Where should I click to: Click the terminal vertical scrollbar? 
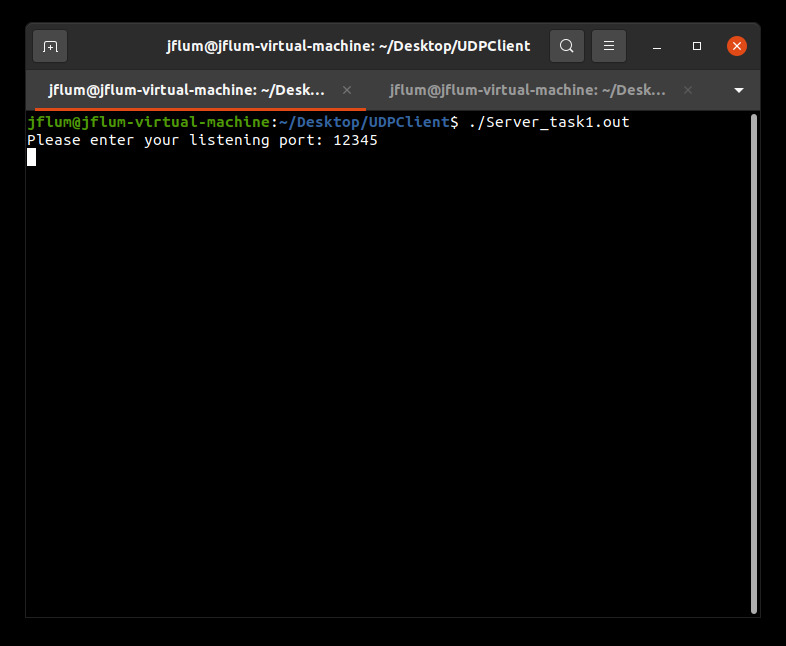point(754,363)
